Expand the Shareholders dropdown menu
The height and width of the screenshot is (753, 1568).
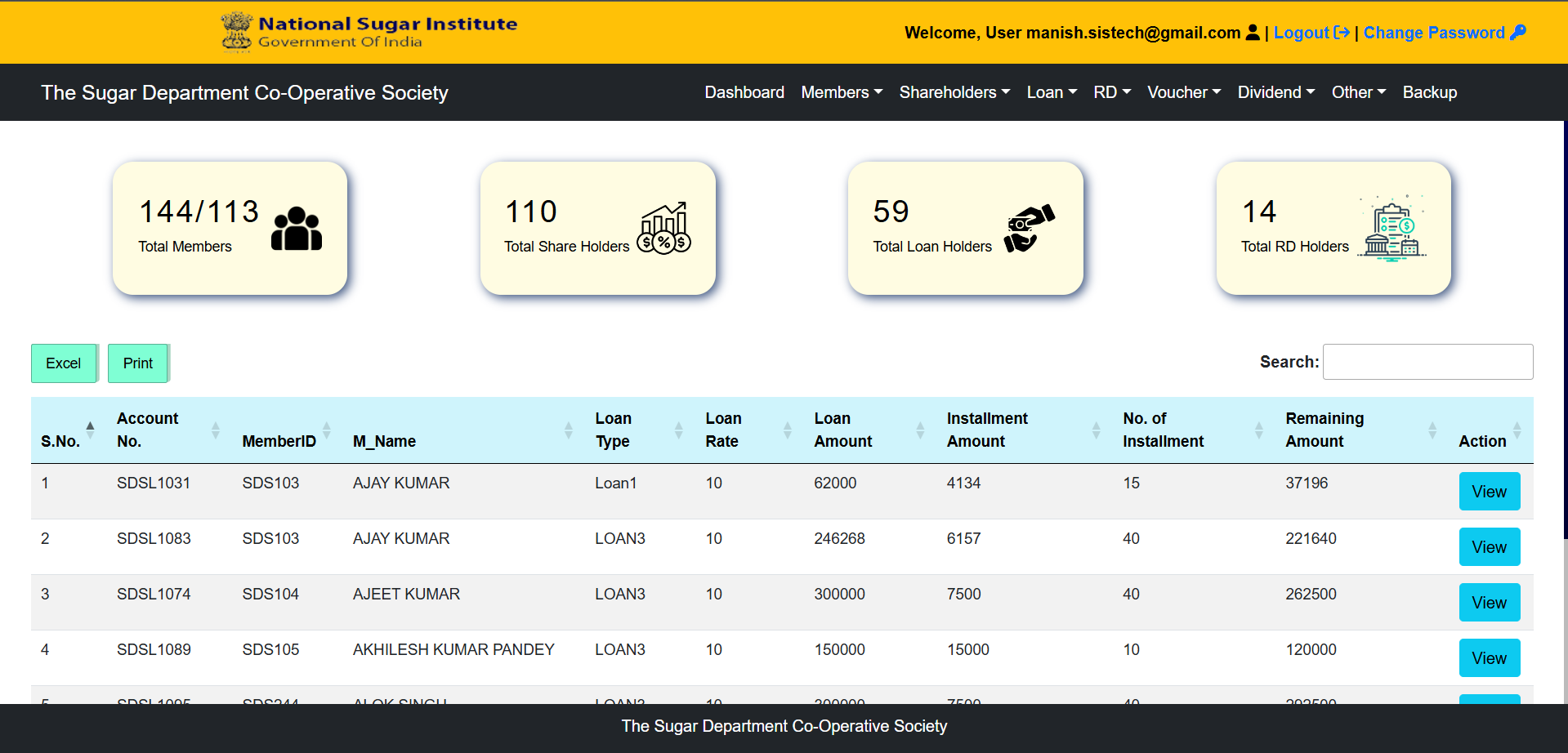954,92
